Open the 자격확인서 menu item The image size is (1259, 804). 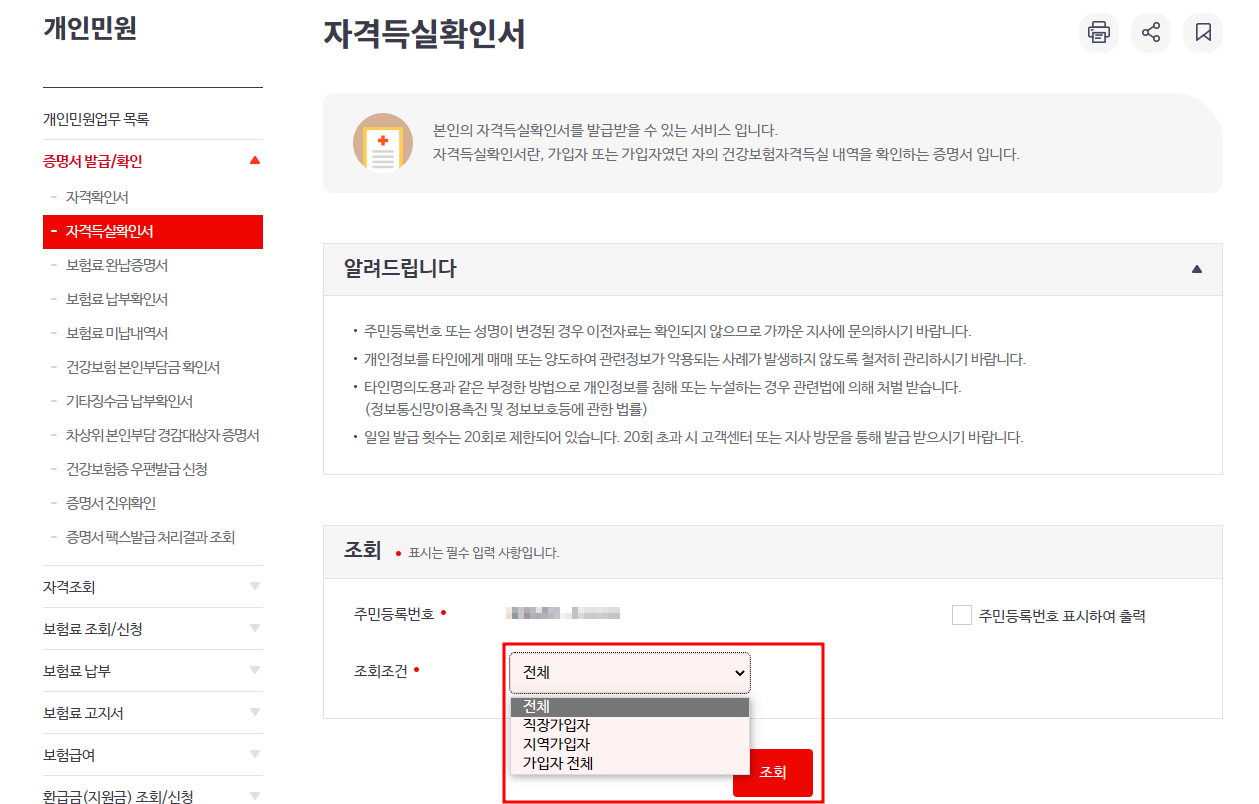pos(97,198)
